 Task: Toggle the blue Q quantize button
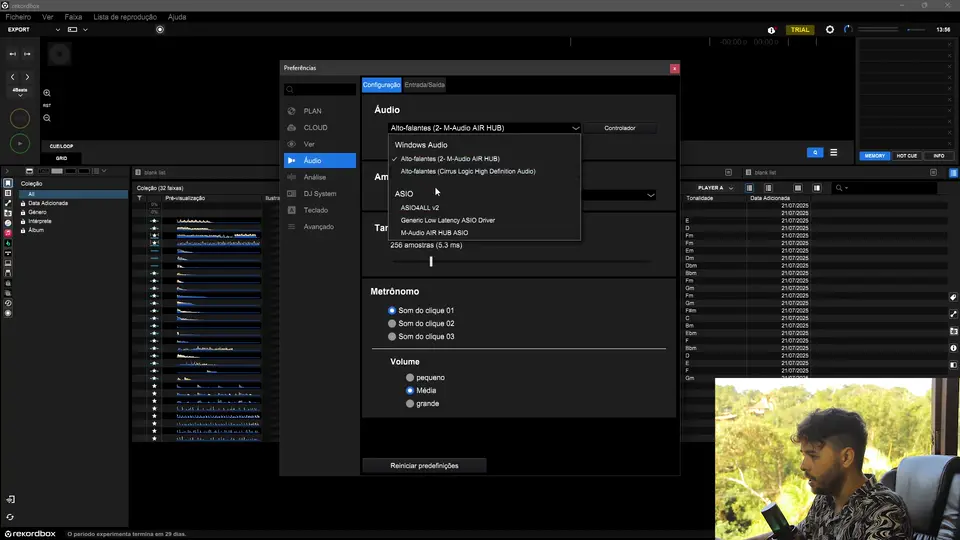815,152
